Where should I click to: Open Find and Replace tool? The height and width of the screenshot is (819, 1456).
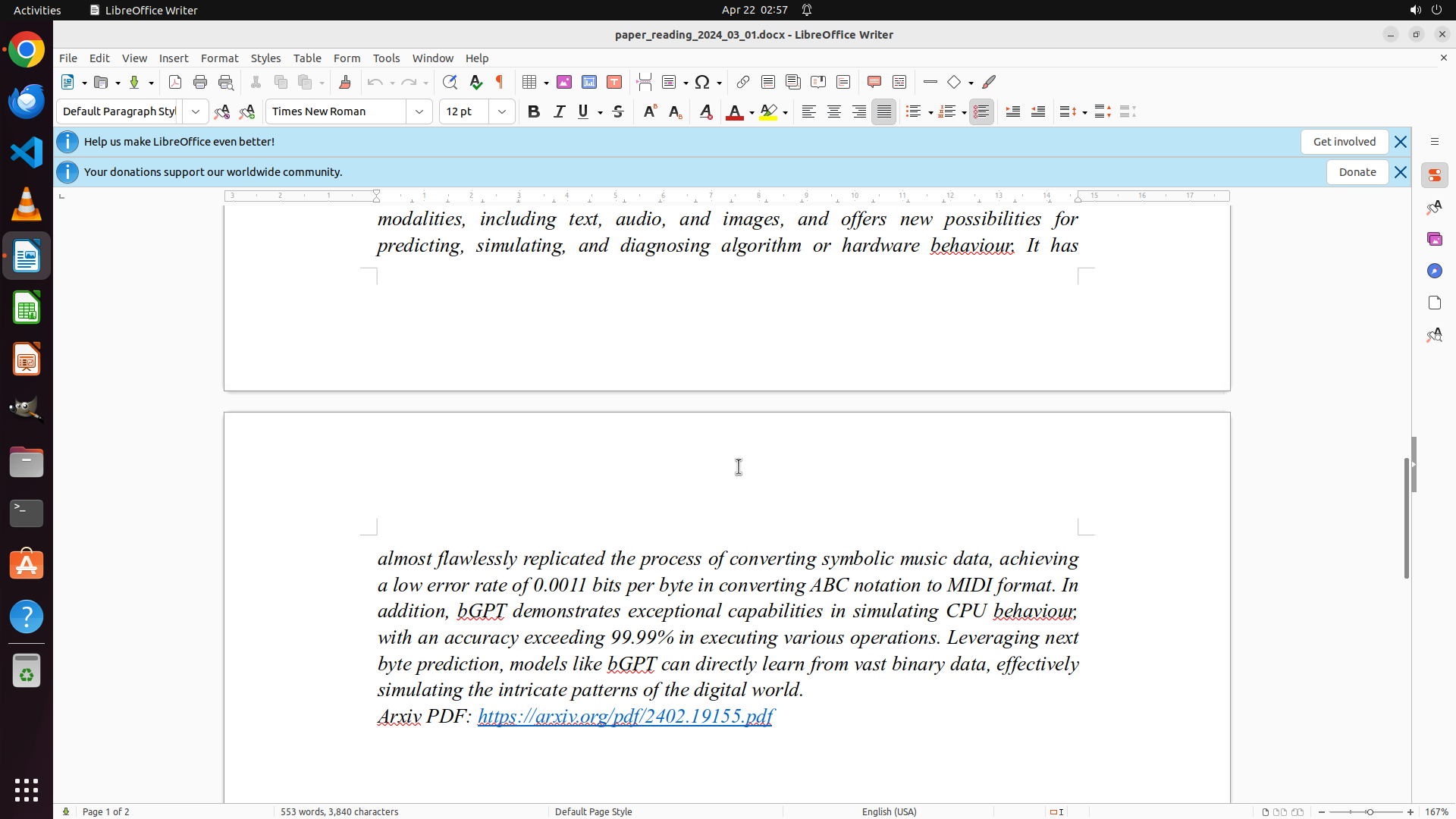point(450,82)
